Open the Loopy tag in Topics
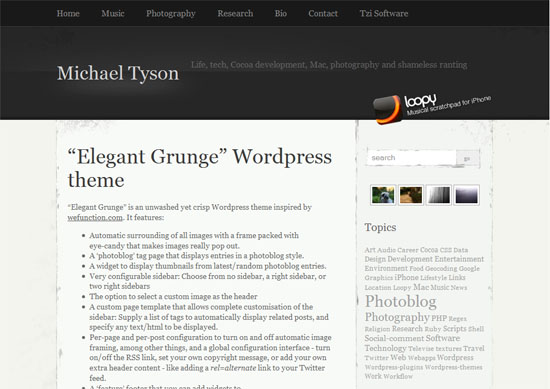The width and height of the screenshot is (550, 389). click(x=402, y=288)
